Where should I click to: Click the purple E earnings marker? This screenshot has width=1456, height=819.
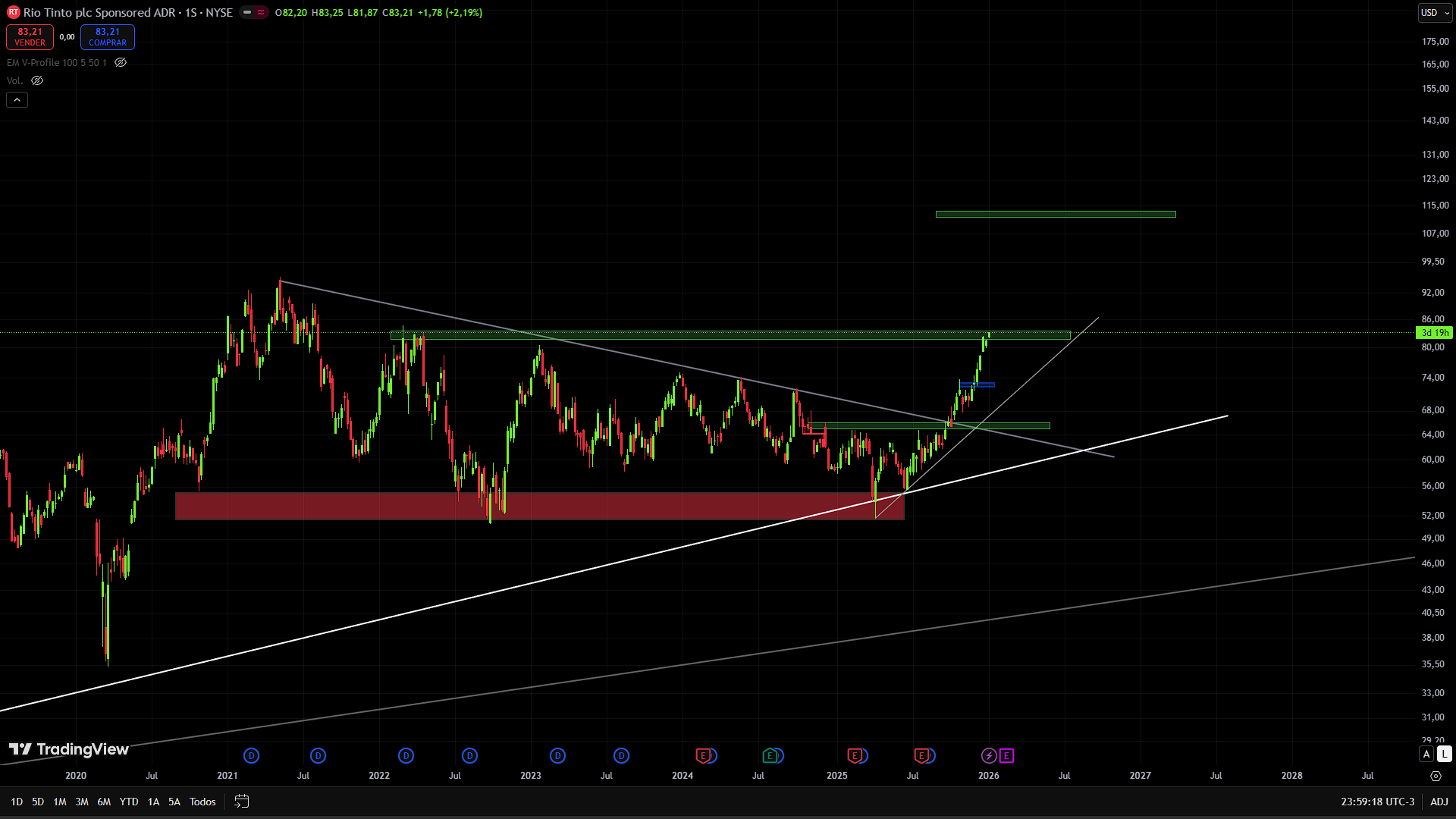[x=1006, y=755]
